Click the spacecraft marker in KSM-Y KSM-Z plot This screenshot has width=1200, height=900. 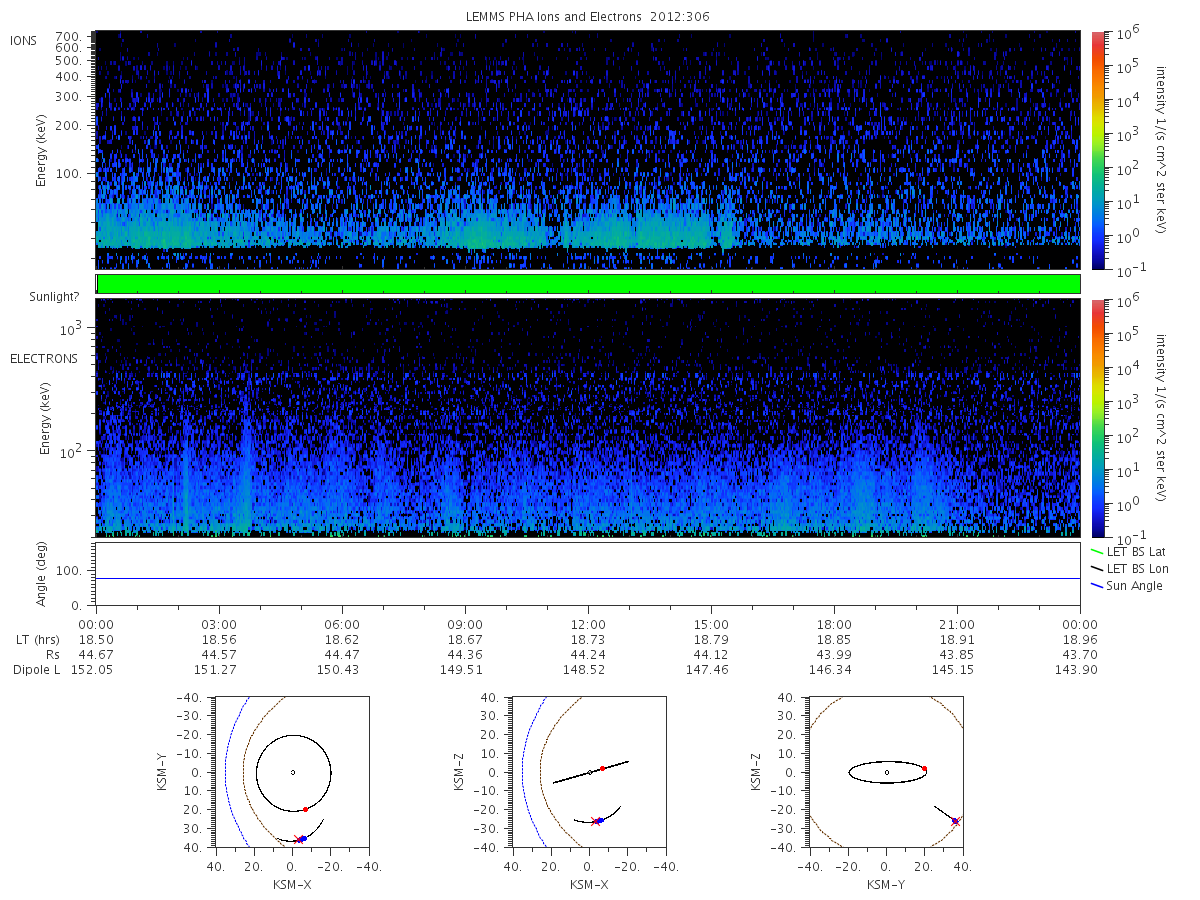(x=955, y=821)
